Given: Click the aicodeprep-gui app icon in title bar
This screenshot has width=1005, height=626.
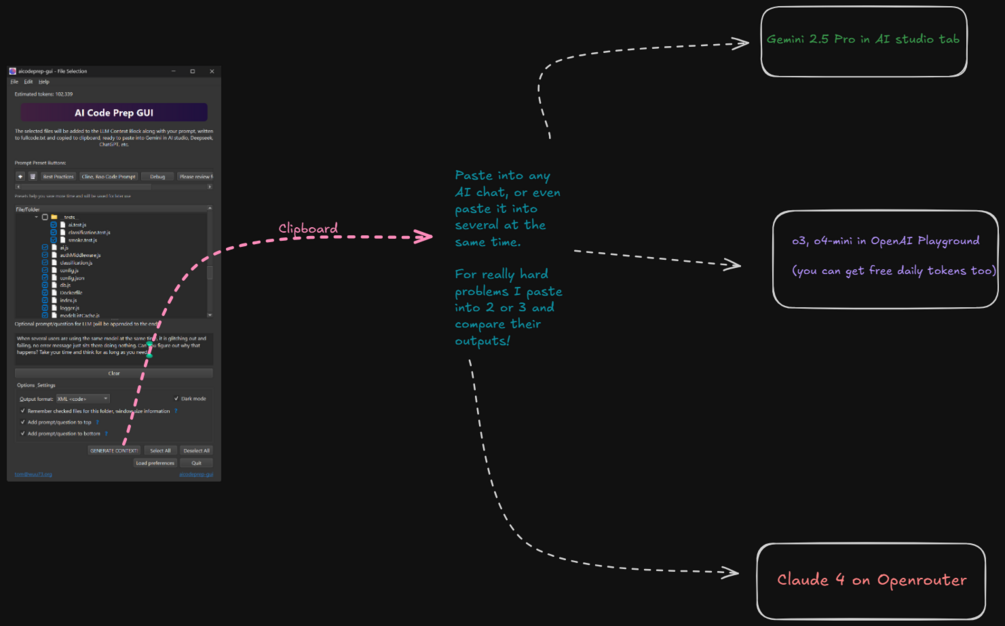Looking at the screenshot, I should (x=12, y=71).
